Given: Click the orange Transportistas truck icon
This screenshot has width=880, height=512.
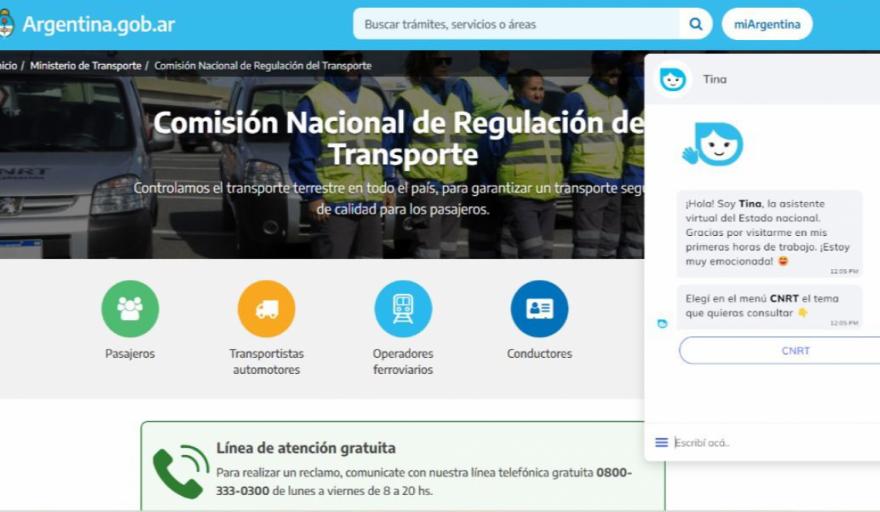Looking at the screenshot, I should pyautogui.click(x=267, y=309).
